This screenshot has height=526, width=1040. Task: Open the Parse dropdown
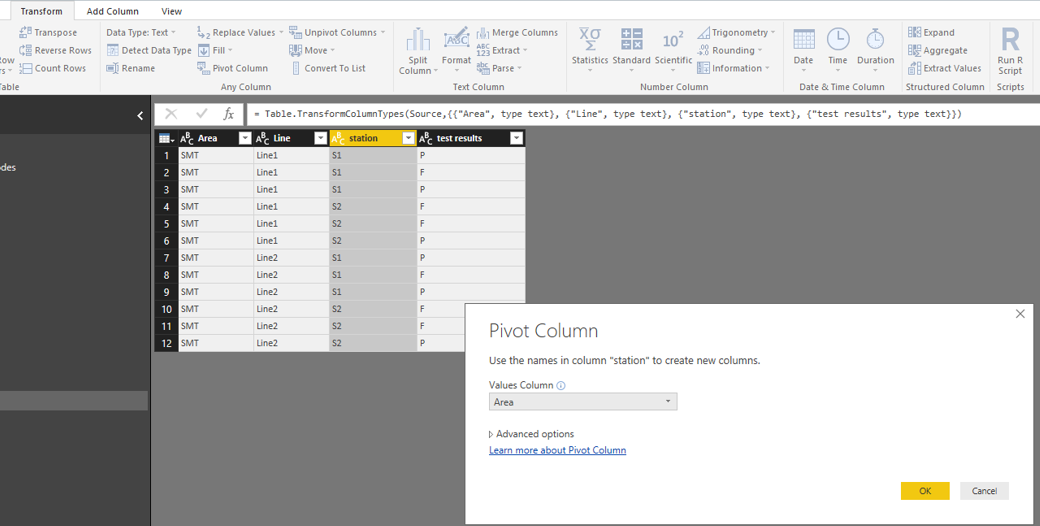point(499,68)
